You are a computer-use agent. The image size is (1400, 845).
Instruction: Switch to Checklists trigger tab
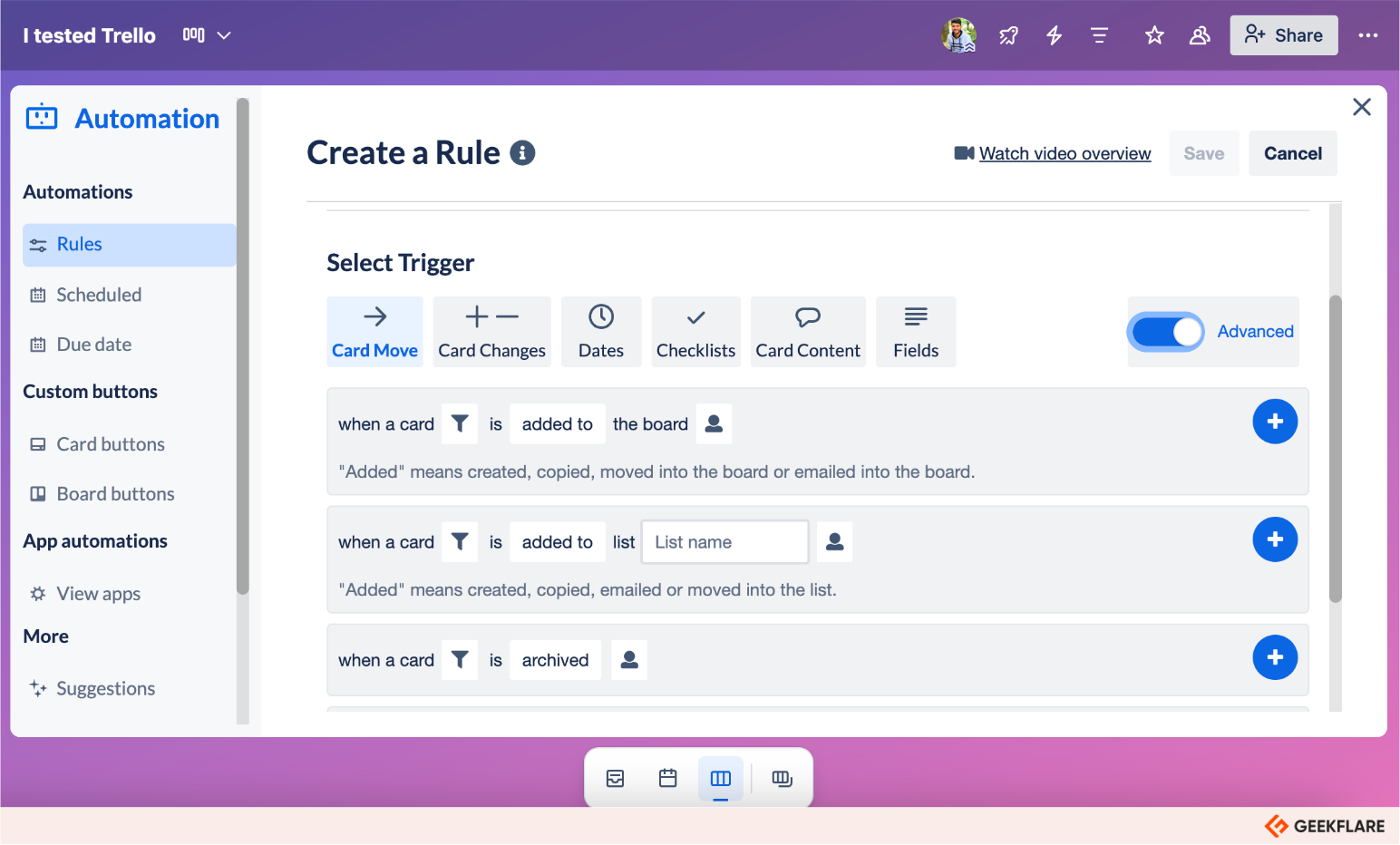point(695,332)
